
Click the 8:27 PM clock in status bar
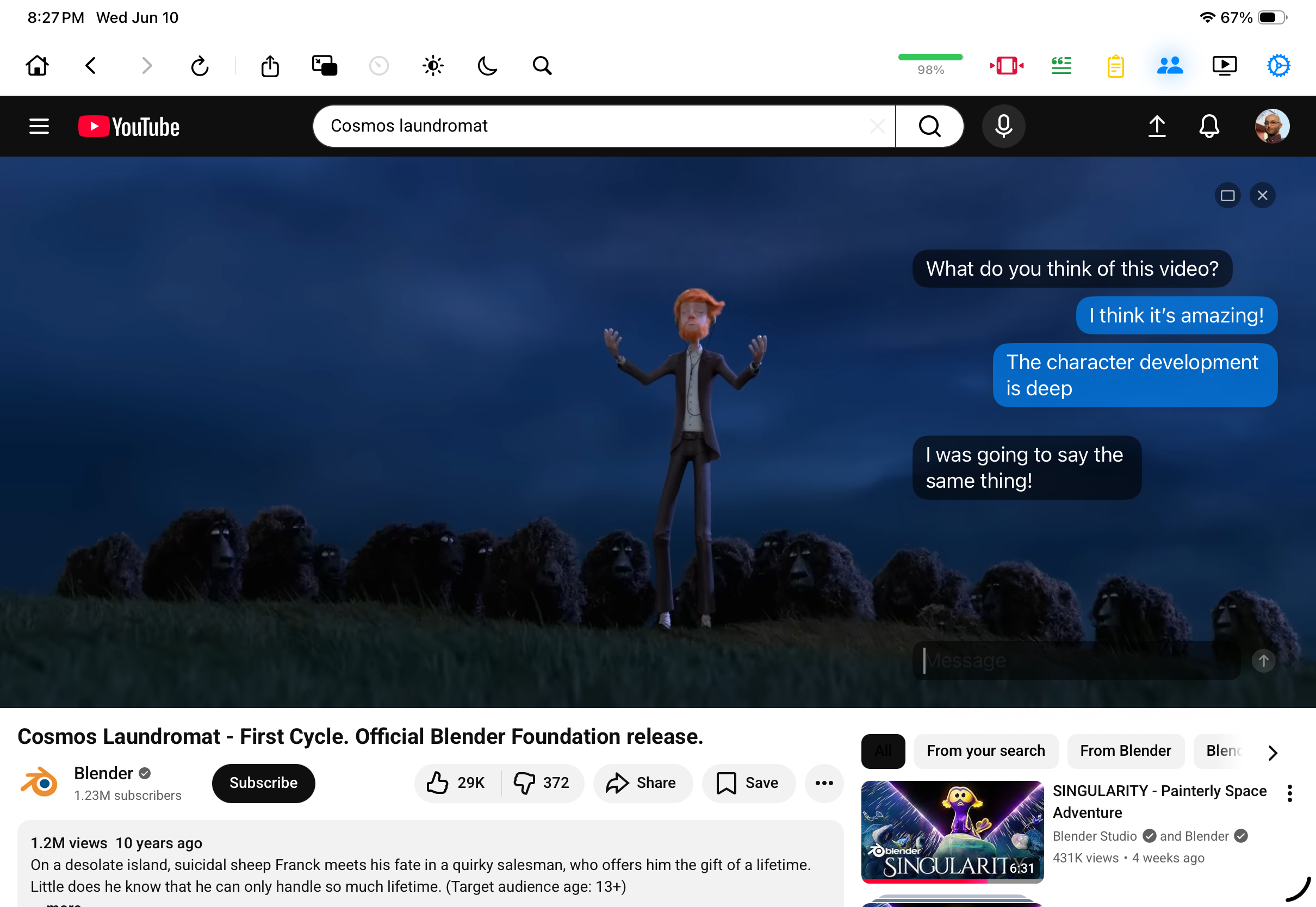pos(55,17)
